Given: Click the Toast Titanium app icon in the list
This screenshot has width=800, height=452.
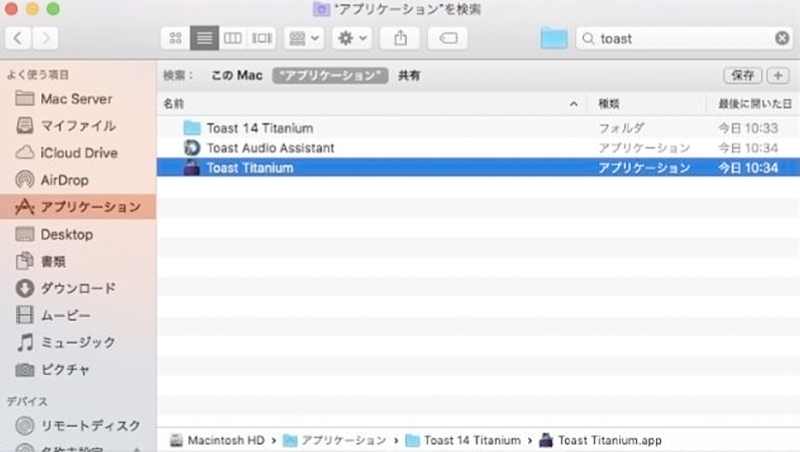Looking at the screenshot, I should pyautogui.click(x=192, y=168).
